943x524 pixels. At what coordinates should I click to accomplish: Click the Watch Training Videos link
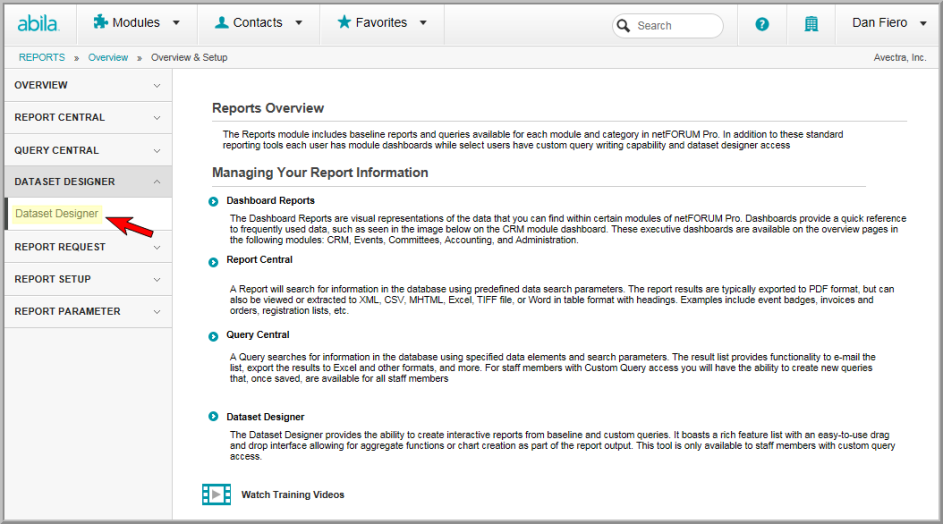[293, 495]
